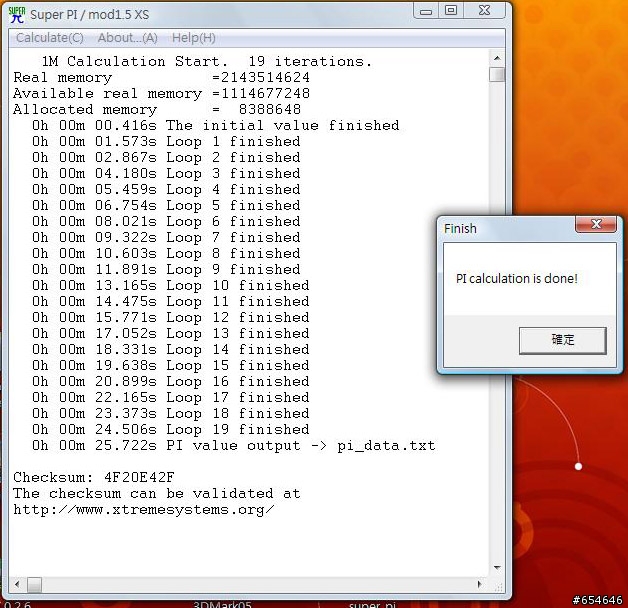Image resolution: width=628 pixels, height=608 pixels.
Task: Click the http://www.xtremesystems.org/ text
Action: (144, 509)
